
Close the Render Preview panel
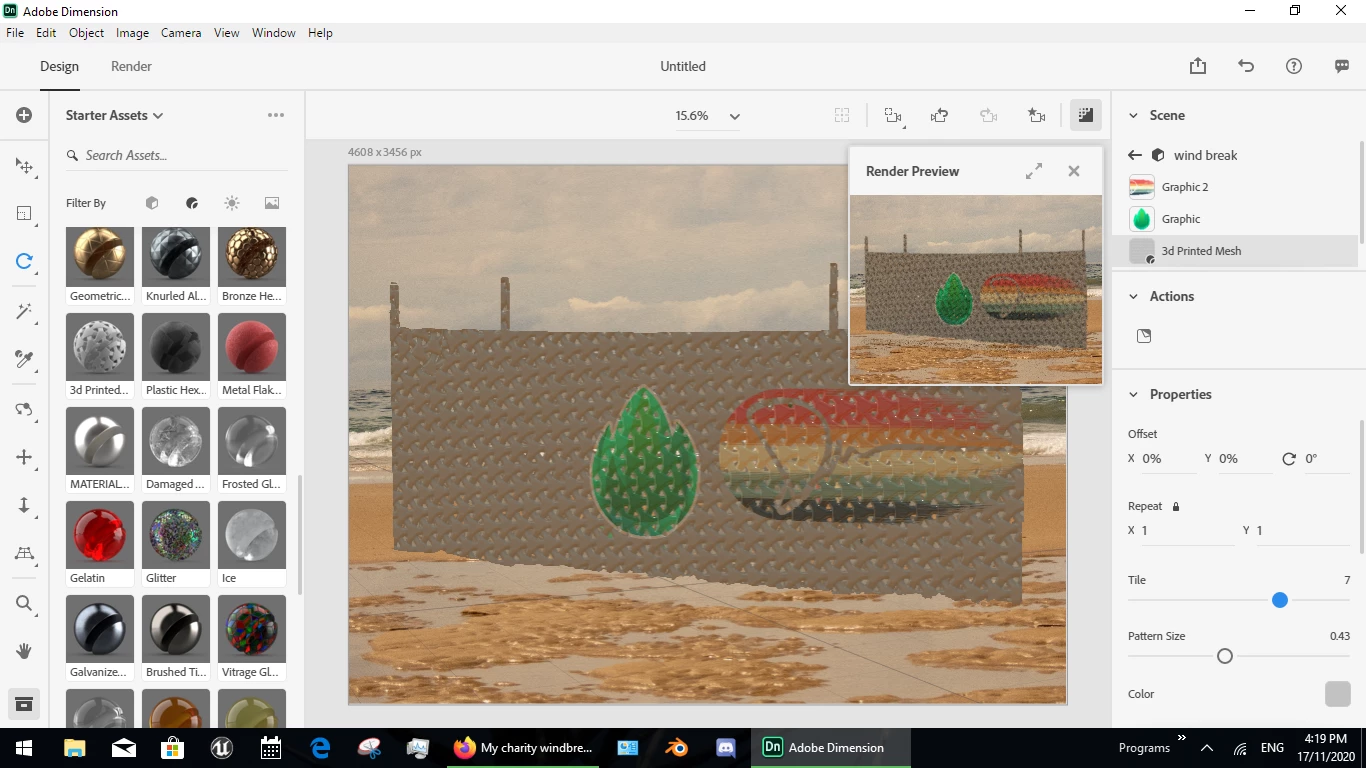point(1074,171)
